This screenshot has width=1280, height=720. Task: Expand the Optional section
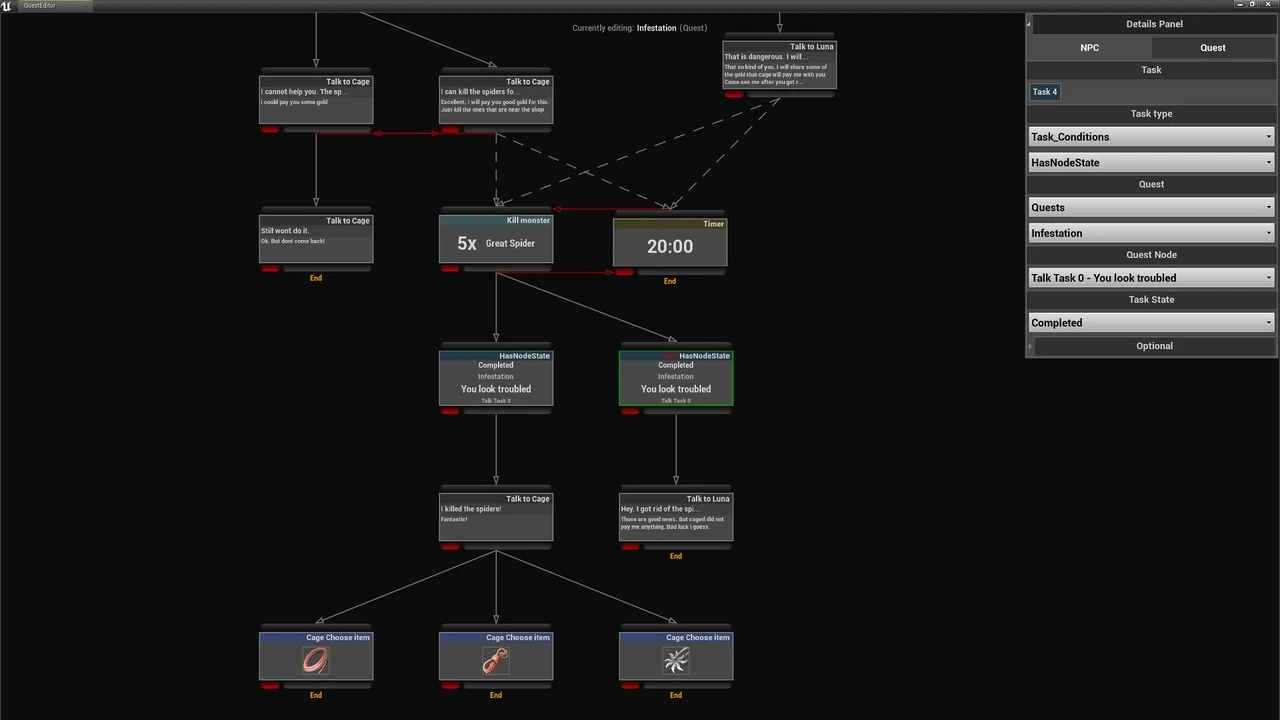click(x=1153, y=346)
